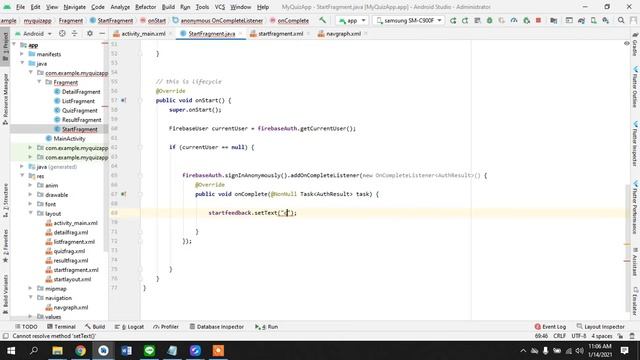Open the VCS menu
The image size is (640, 360).
[220, 7]
